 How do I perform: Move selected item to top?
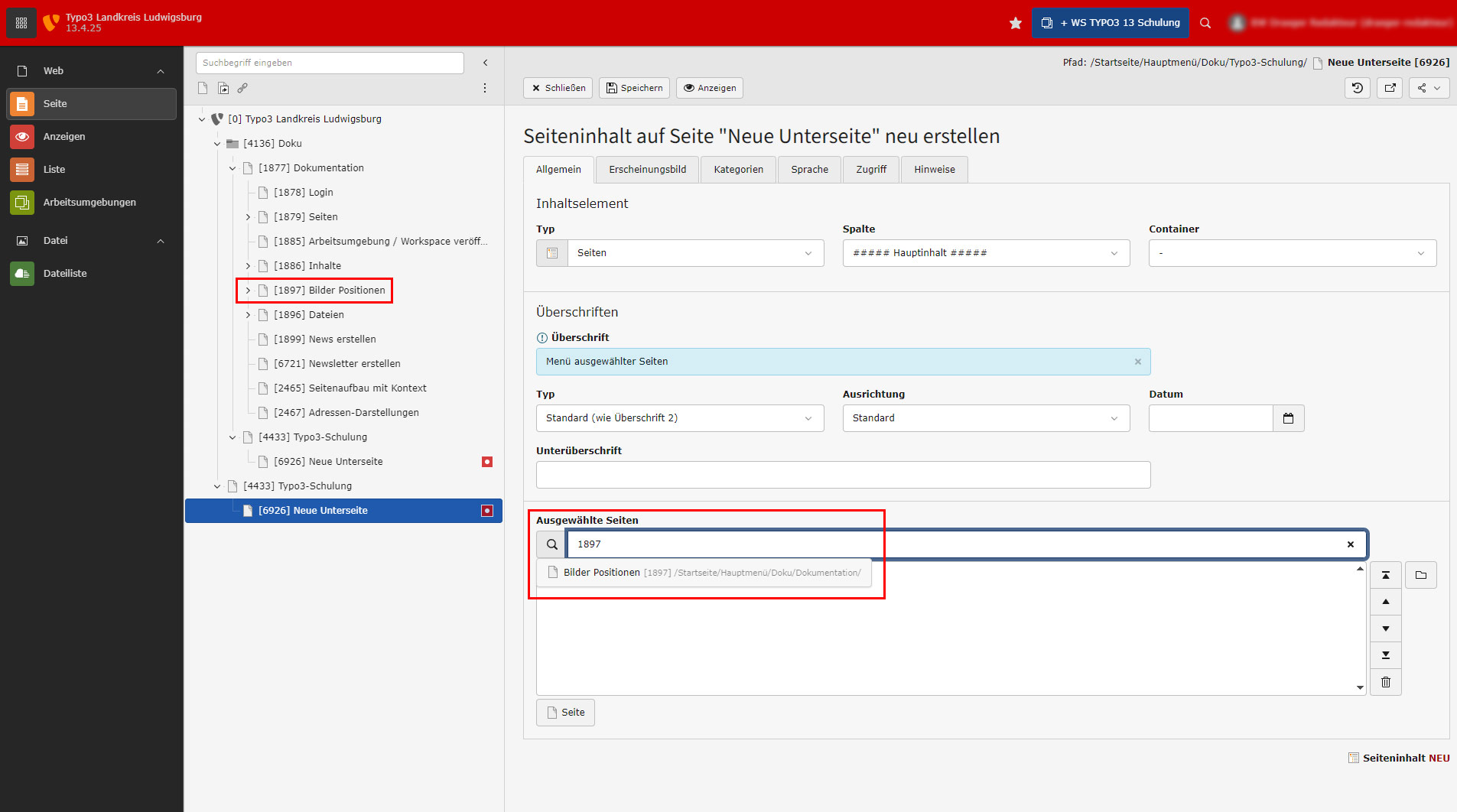(x=1385, y=575)
